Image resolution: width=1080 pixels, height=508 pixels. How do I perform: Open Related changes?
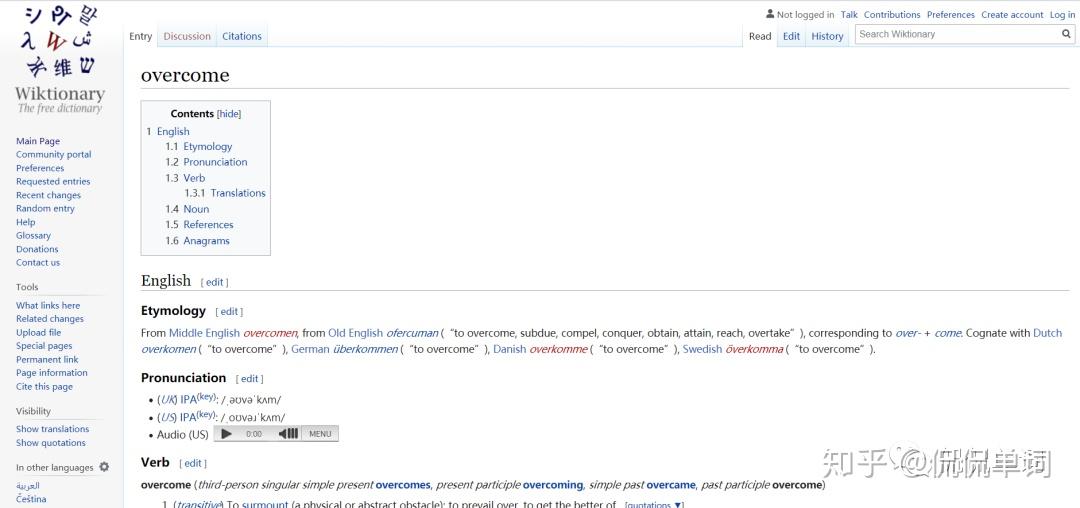tap(50, 319)
